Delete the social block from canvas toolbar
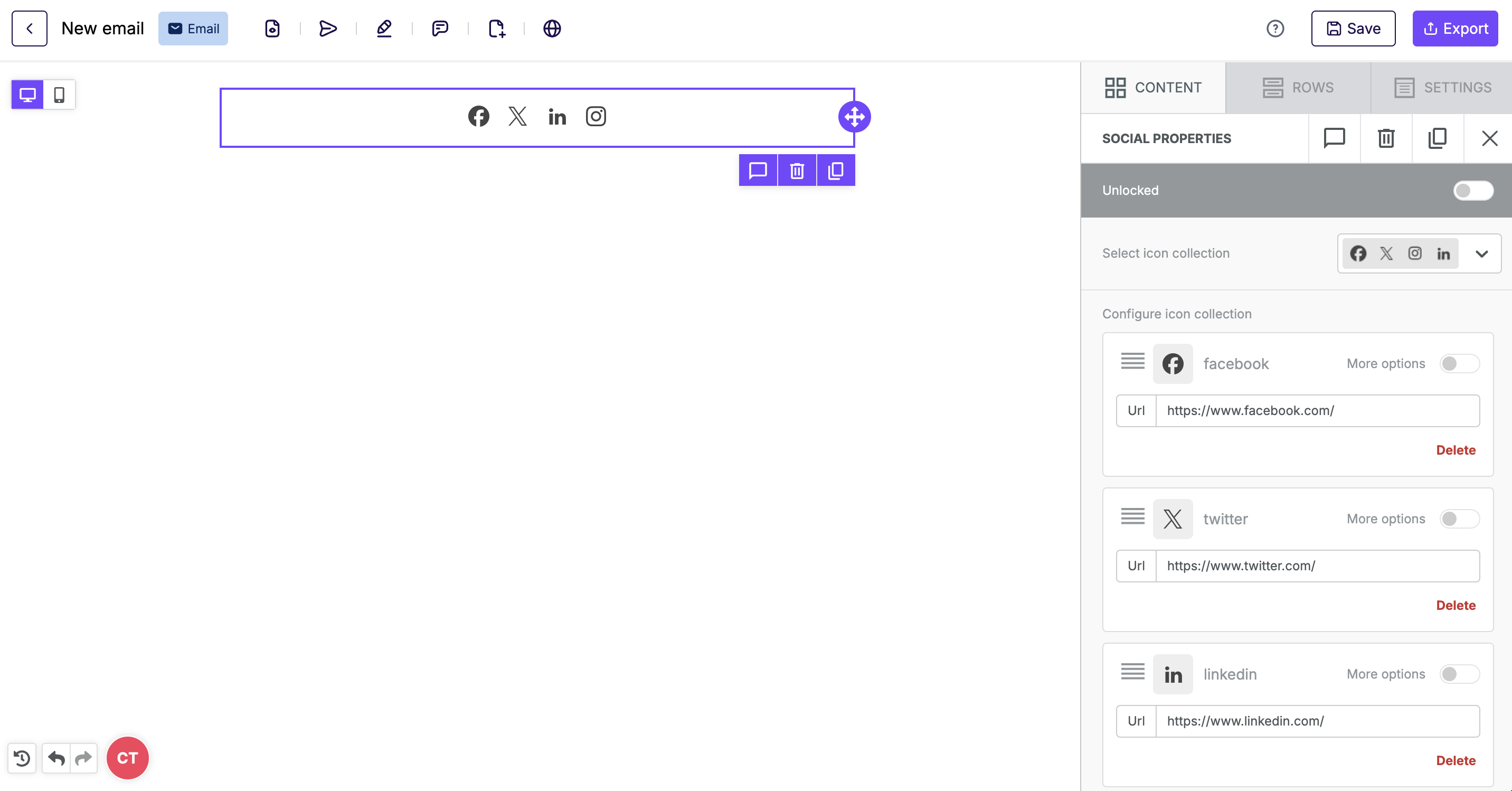Viewport: 1512px width, 791px height. (x=797, y=171)
